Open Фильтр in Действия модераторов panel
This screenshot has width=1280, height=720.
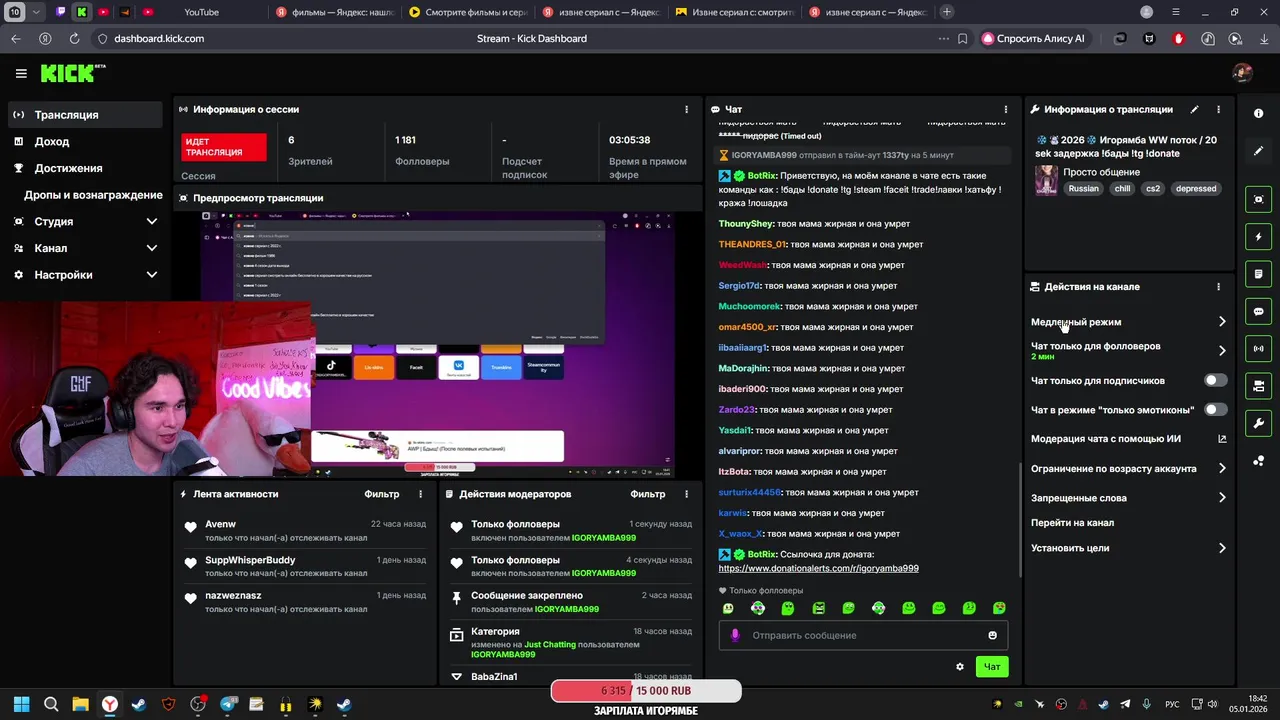(x=648, y=494)
